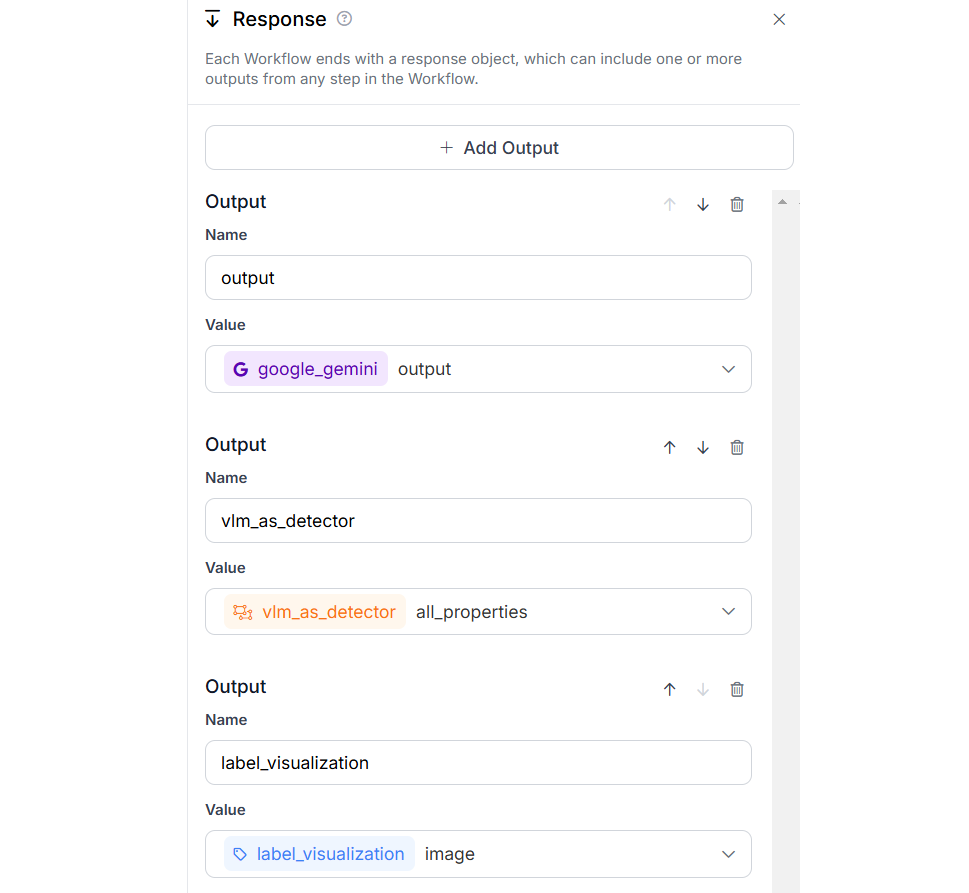Move vlm_as_detector output up
Image resolution: width=969 pixels, height=893 pixels.
[x=670, y=447]
